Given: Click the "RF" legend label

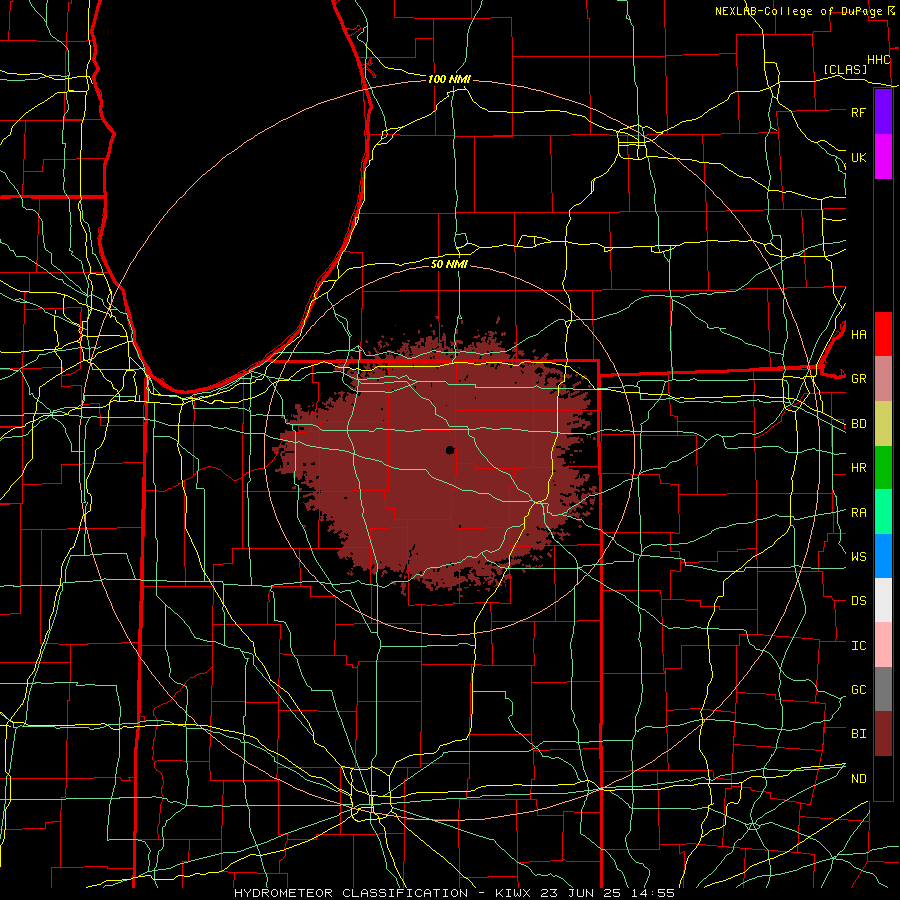Looking at the screenshot, I should tap(858, 112).
